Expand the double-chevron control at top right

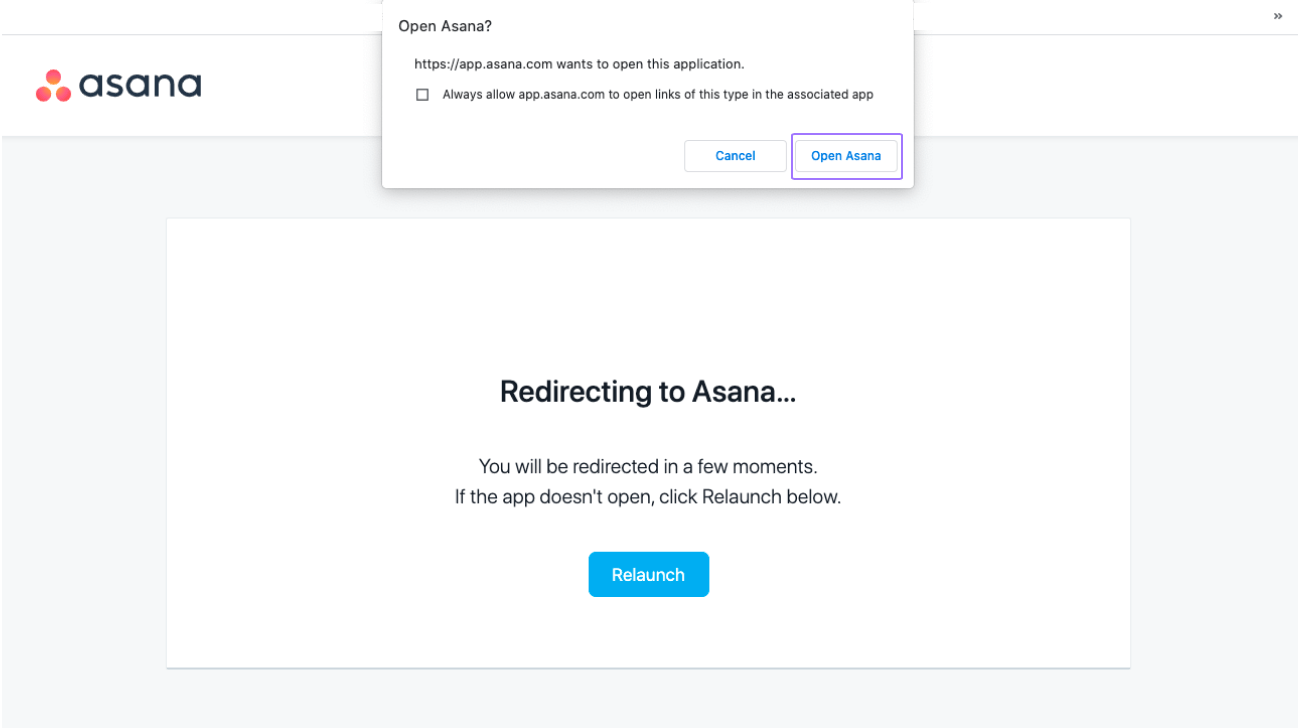(x=1277, y=16)
